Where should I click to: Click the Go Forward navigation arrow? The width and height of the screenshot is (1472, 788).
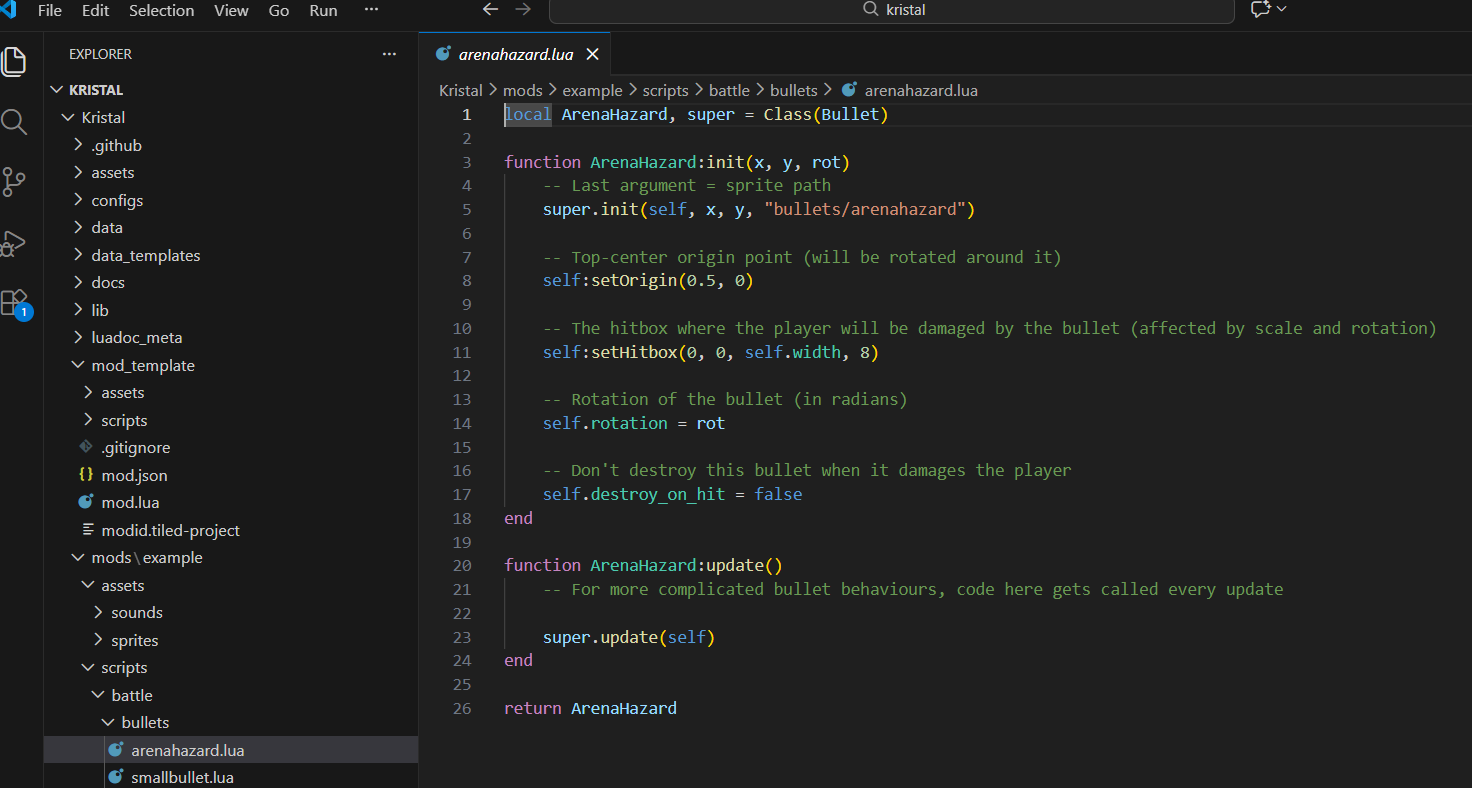523,10
